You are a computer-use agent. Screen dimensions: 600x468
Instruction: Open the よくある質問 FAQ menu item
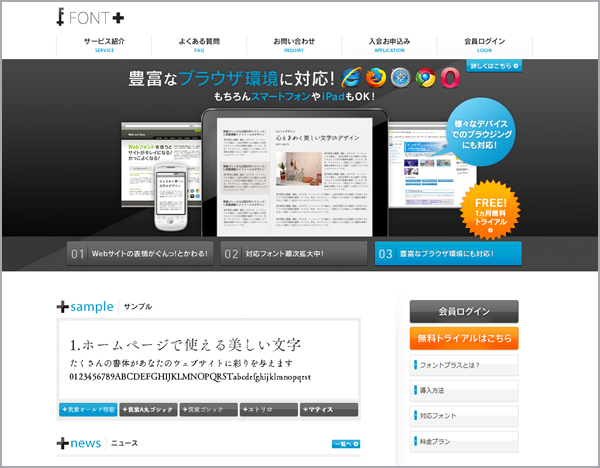click(x=199, y=44)
